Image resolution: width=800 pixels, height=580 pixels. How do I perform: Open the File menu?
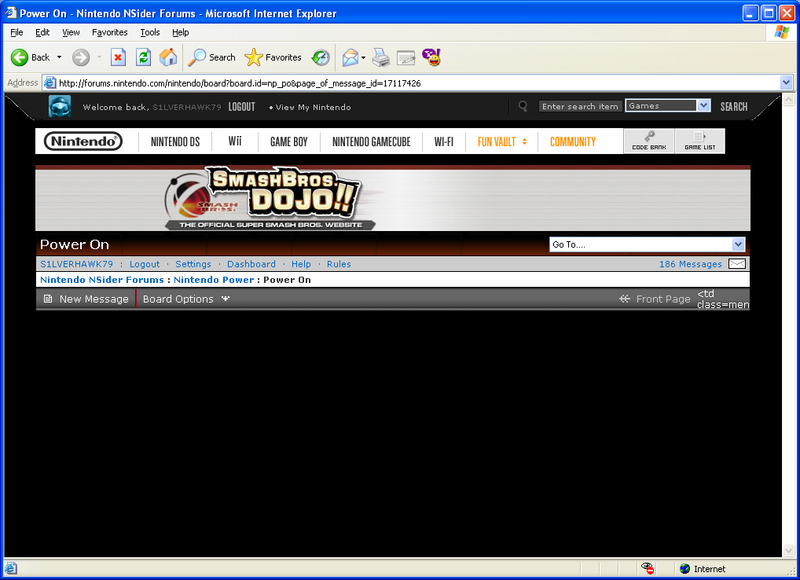pyautogui.click(x=17, y=33)
